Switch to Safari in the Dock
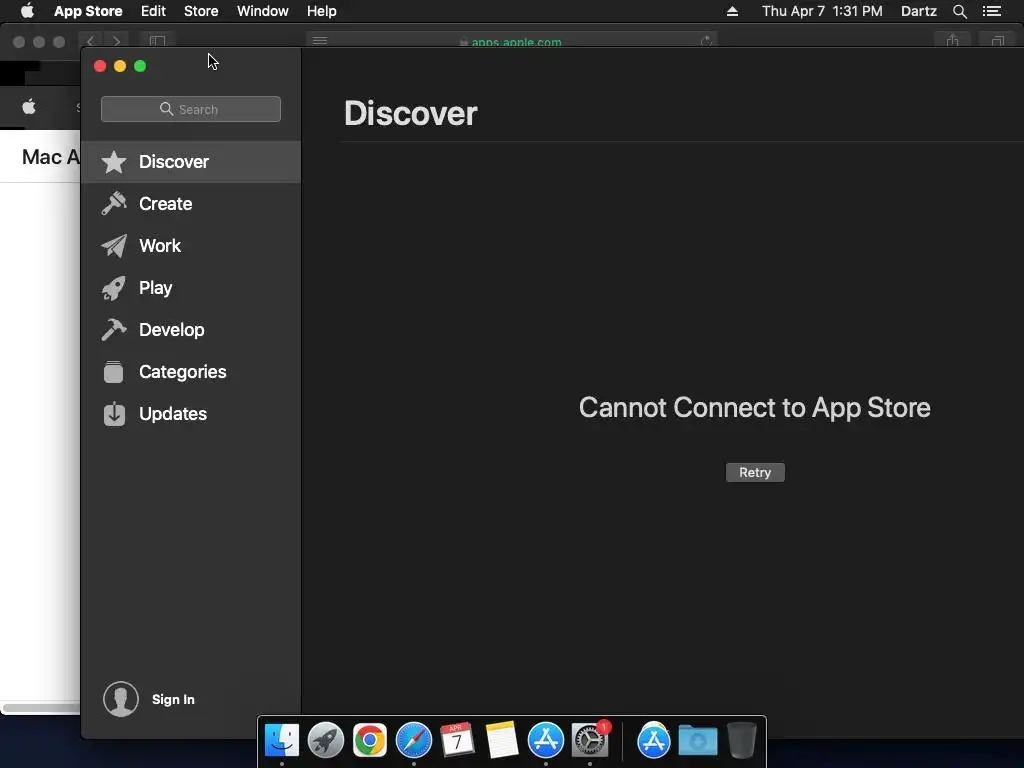 pos(414,741)
